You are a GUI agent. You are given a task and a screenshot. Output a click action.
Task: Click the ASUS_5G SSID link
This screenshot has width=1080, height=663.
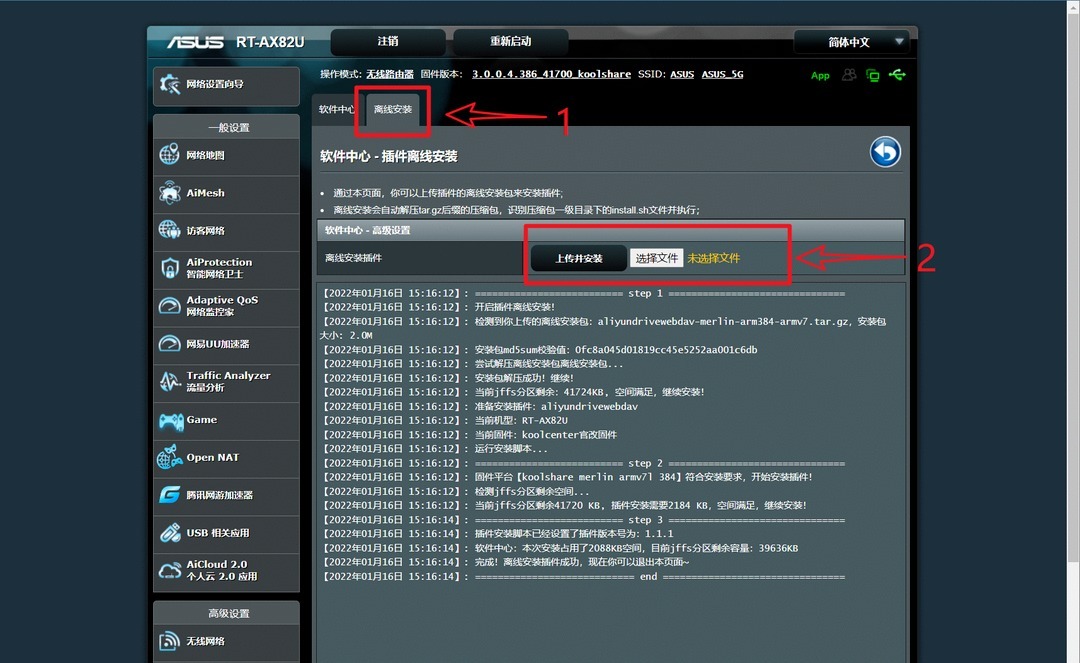pos(722,74)
